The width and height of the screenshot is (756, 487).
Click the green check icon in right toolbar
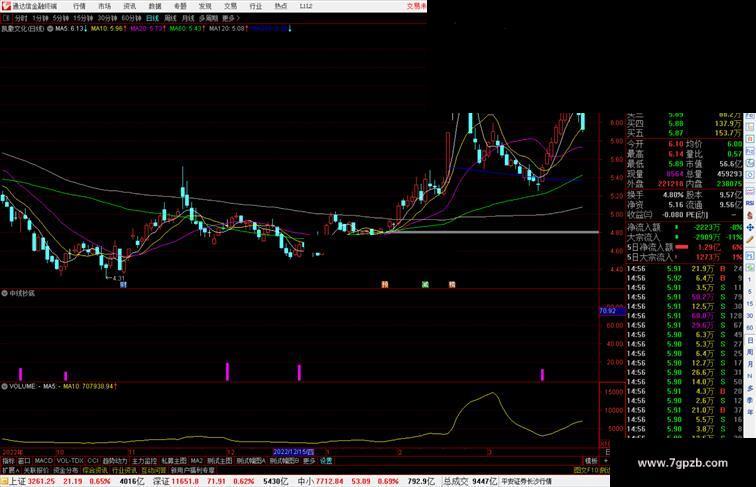click(750, 267)
